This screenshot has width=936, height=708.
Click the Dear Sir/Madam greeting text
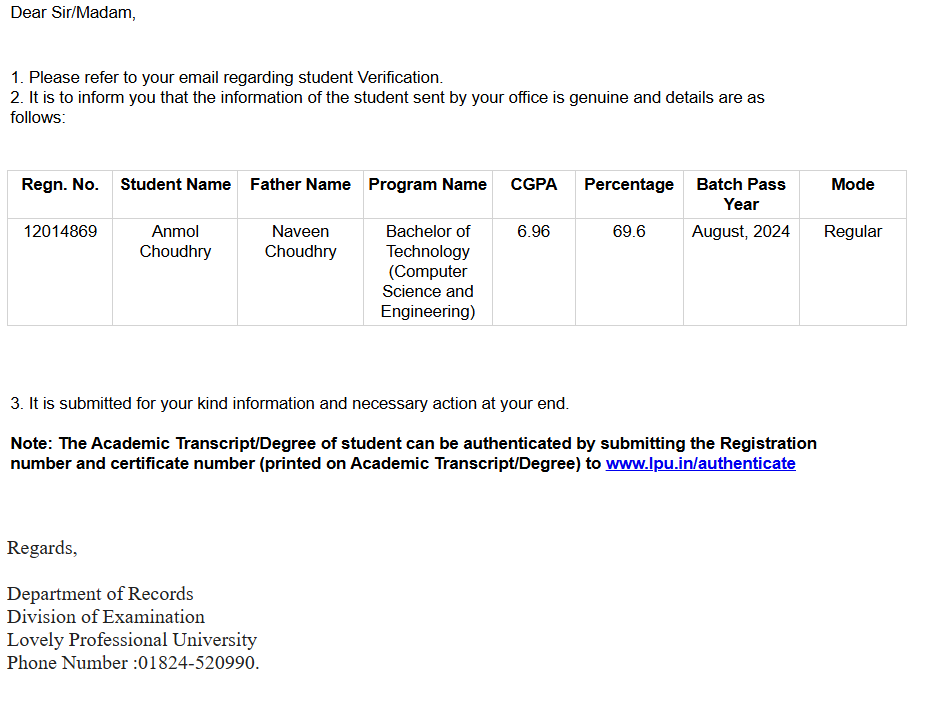point(73,14)
